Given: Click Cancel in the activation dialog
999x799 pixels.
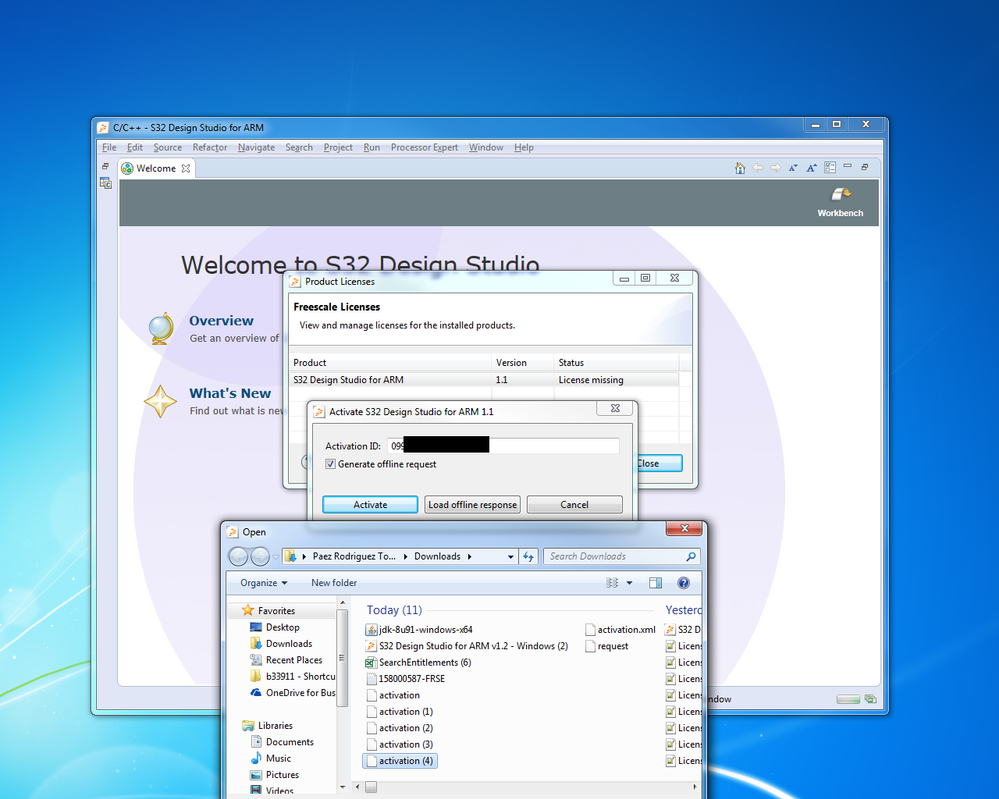Looking at the screenshot, I should point(574,505).
